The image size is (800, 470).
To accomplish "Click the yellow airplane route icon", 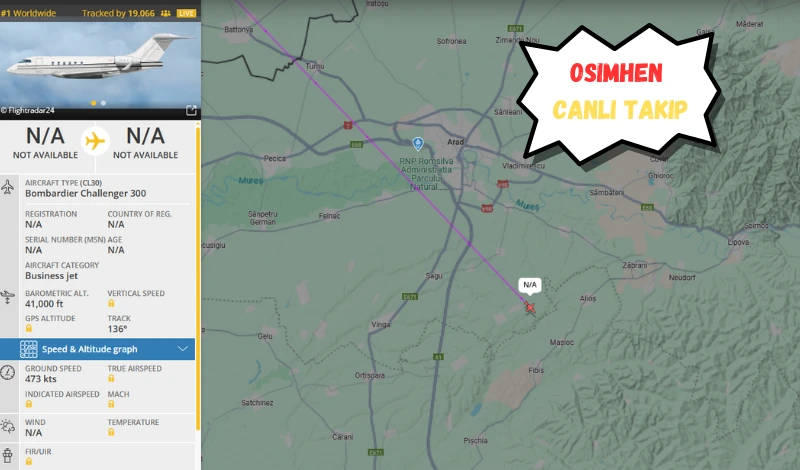I will coord(95,142).
